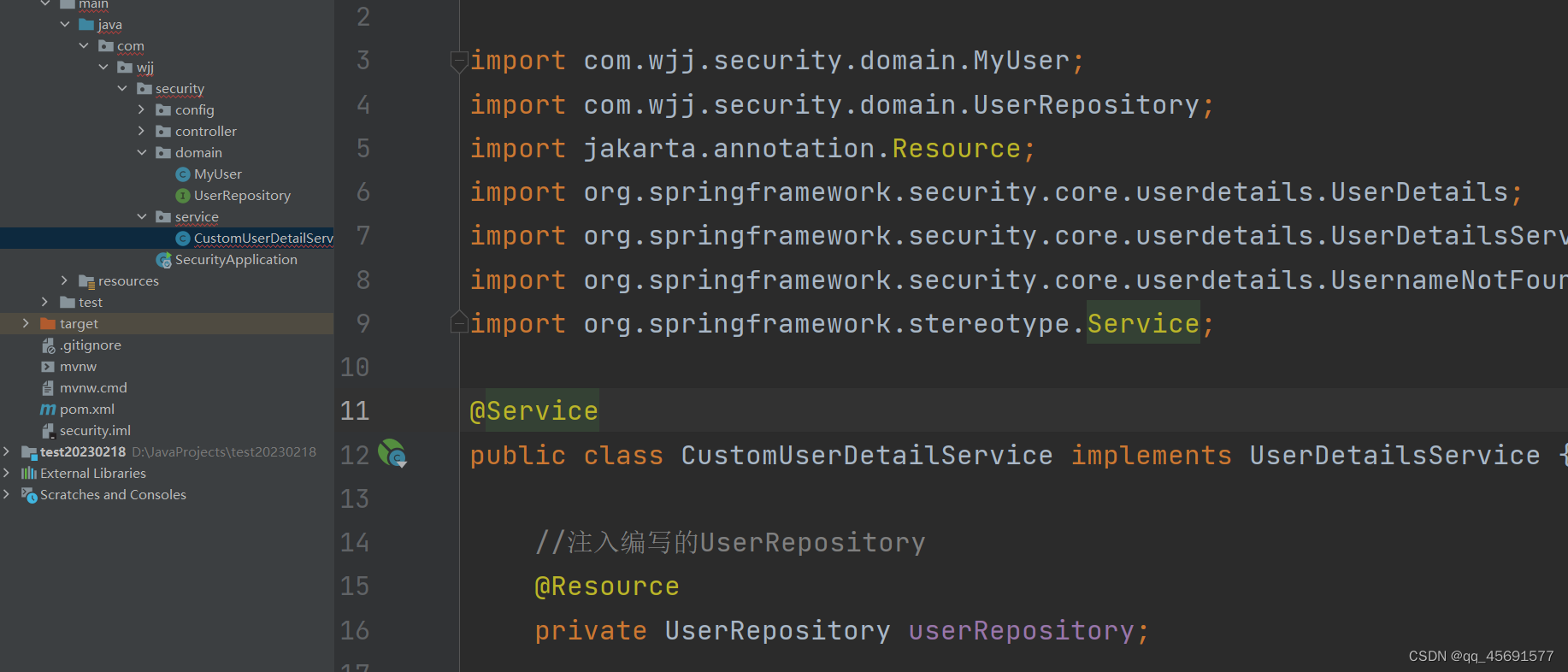Click line number 11 in the gutter

click(x=355, y=411)
